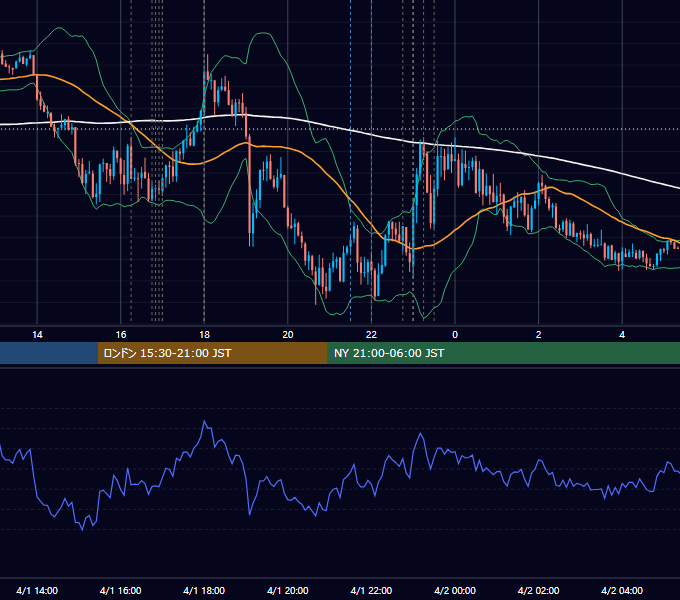680x600 pixels.
Task: Select the blue session bar before London
Action: pos(49,353)
